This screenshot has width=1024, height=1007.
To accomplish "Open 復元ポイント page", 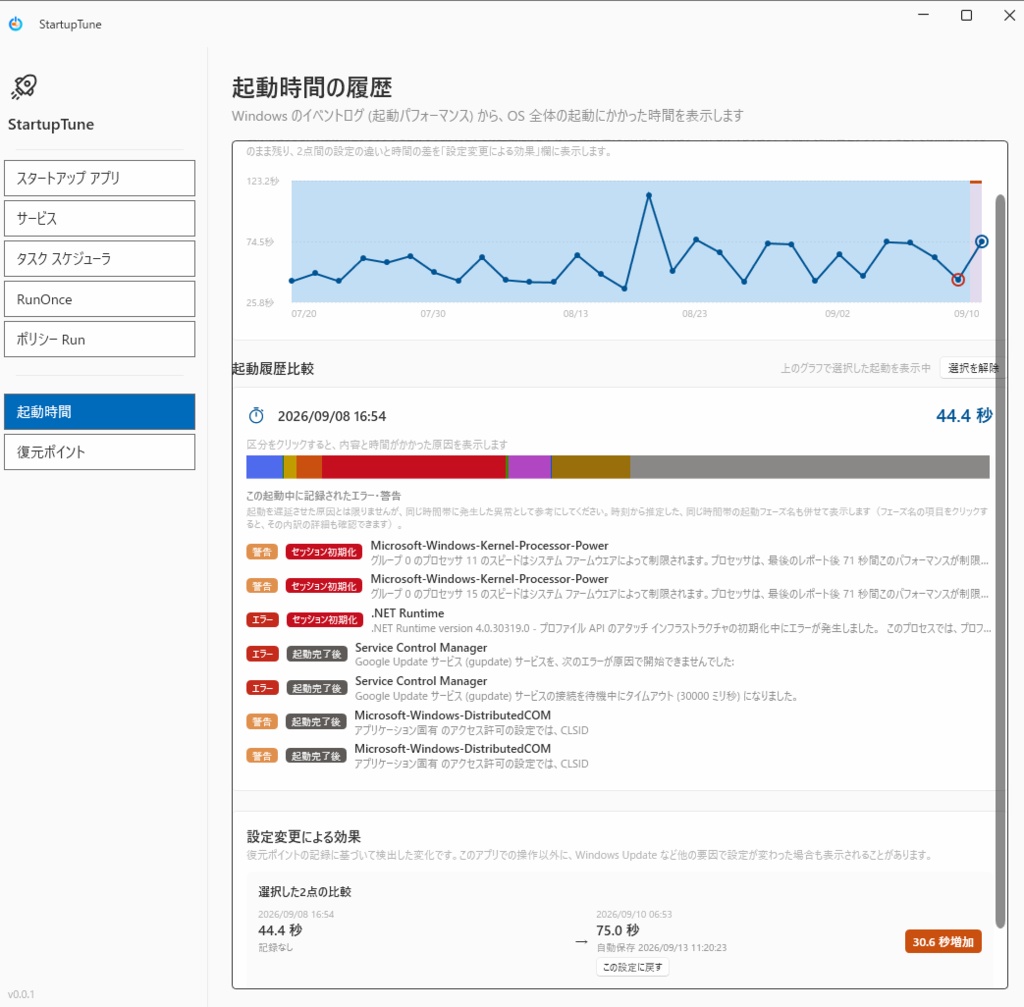I will point(99,452).
